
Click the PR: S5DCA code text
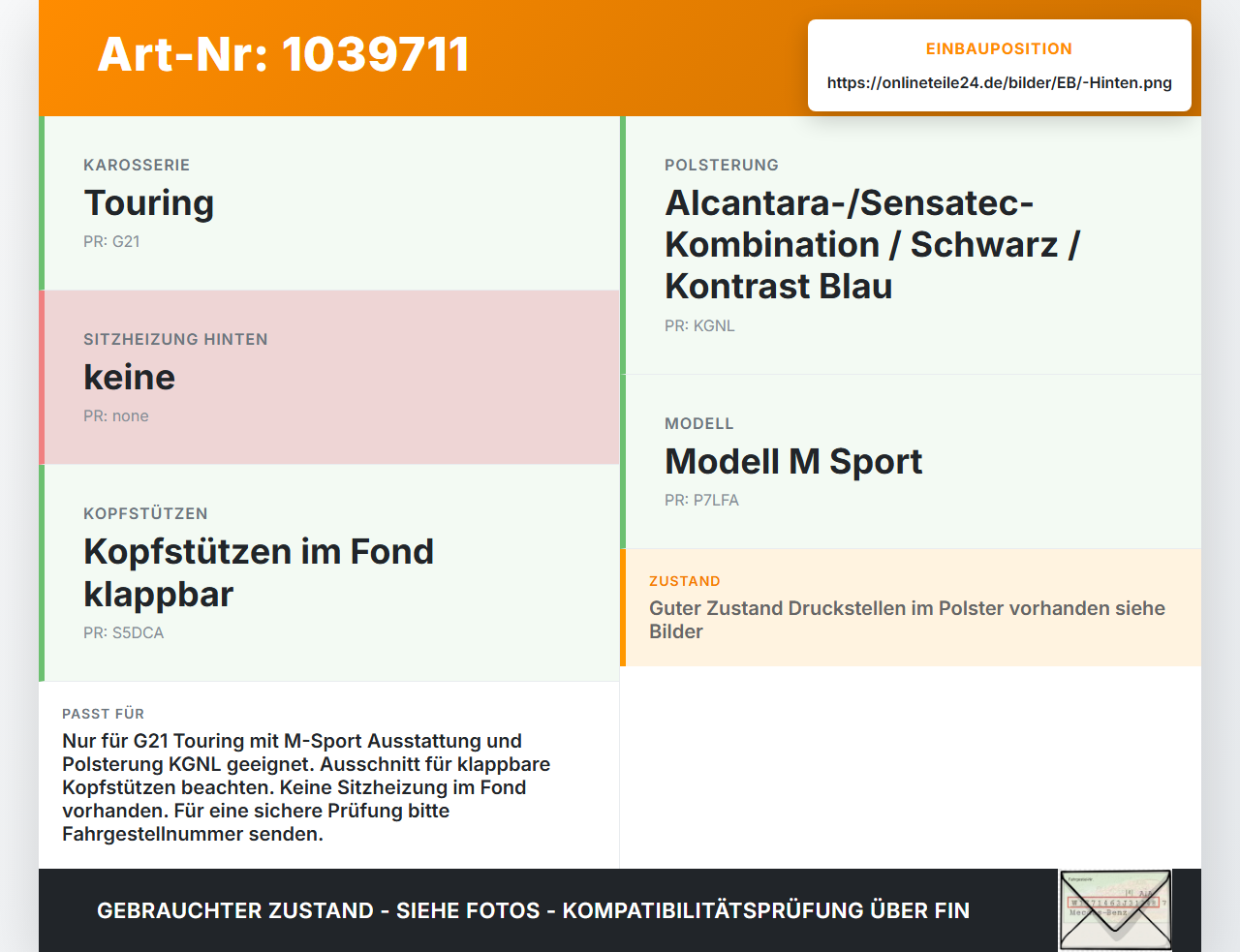coord(124,632)
